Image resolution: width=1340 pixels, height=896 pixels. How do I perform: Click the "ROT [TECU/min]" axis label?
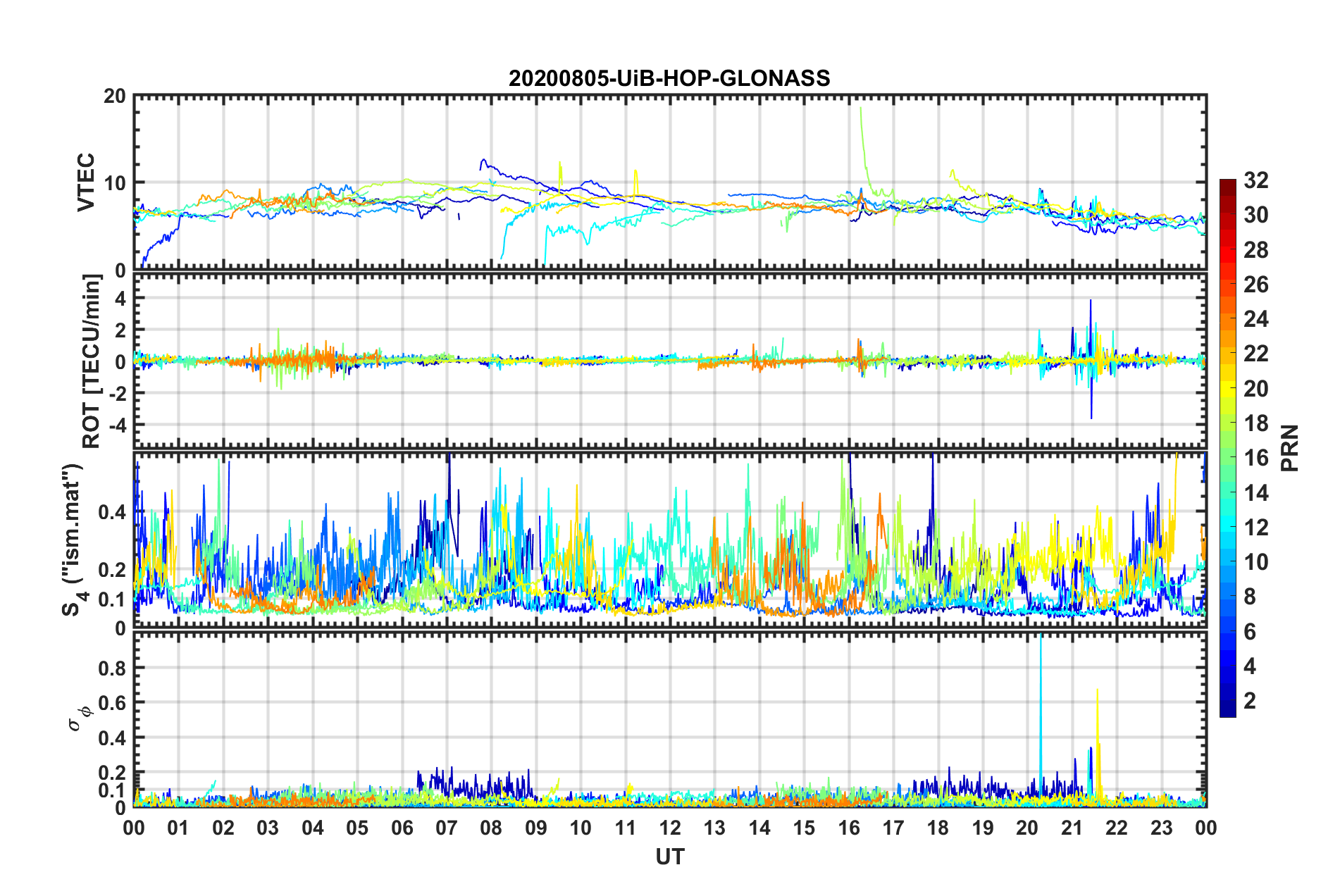pyautogui.click(x=92, y=361)
